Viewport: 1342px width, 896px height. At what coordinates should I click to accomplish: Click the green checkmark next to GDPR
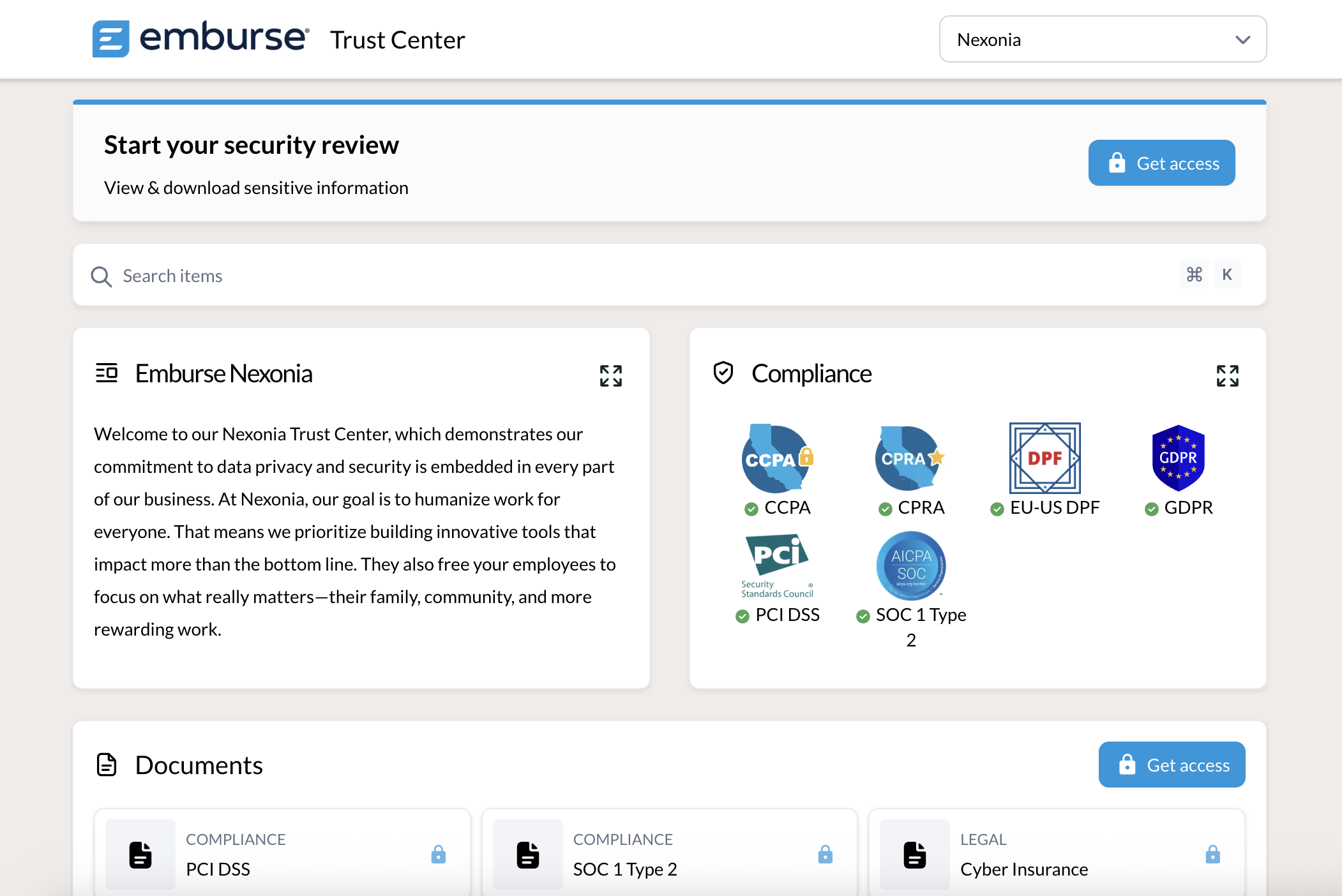point(1151,509)
